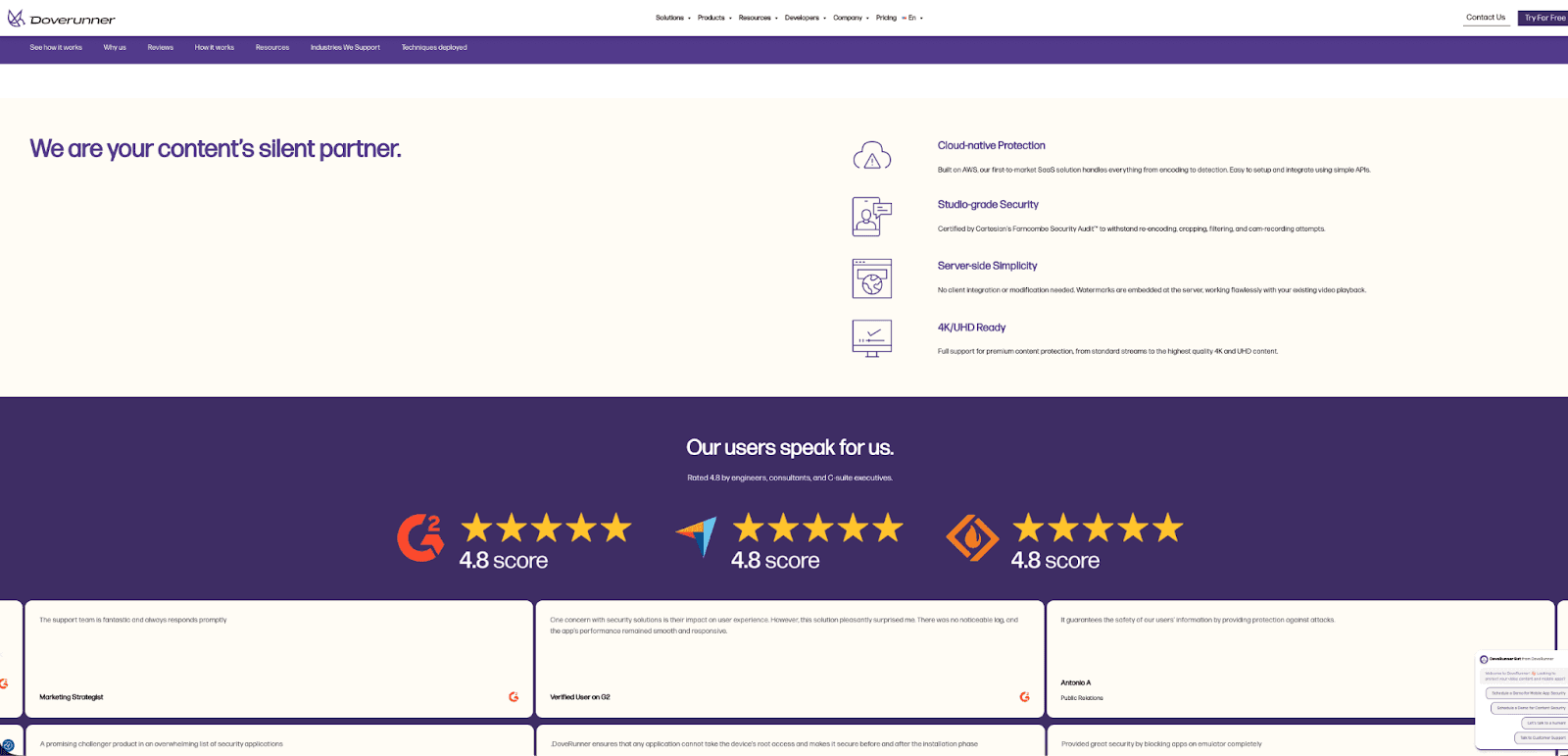Click the DoveRunner logo
Viewport: 1568px width, 756px height.
pos(61,19)
